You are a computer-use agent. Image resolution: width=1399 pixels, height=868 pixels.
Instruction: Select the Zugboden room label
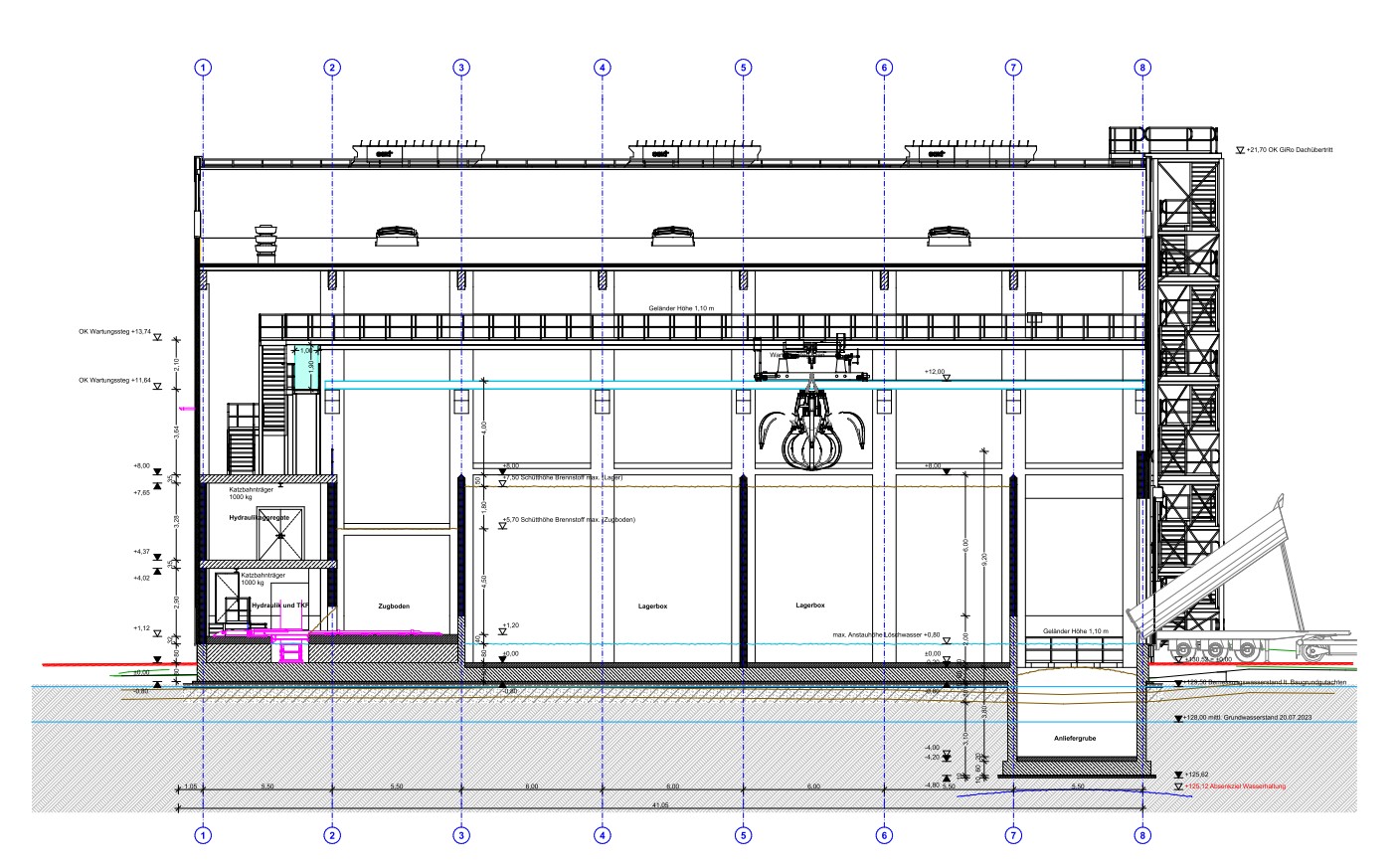pos(394,606)
